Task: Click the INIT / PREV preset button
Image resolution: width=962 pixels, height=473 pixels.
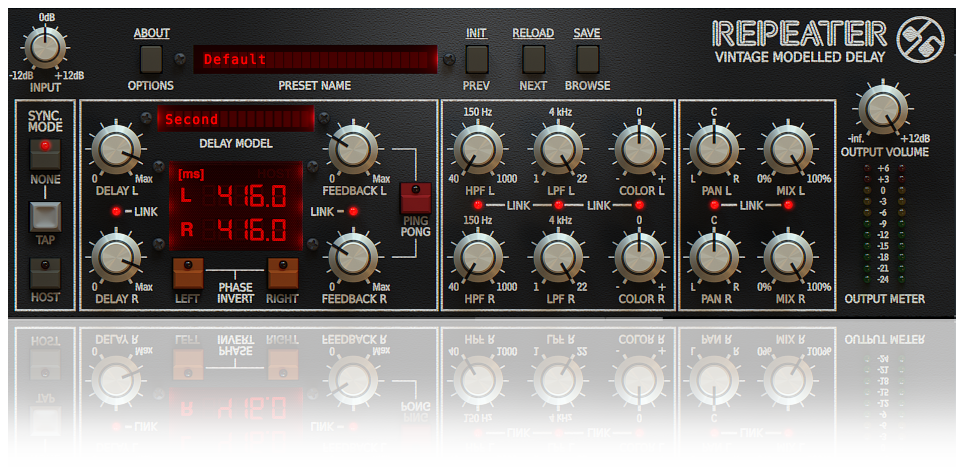Action: coord(477,59)
